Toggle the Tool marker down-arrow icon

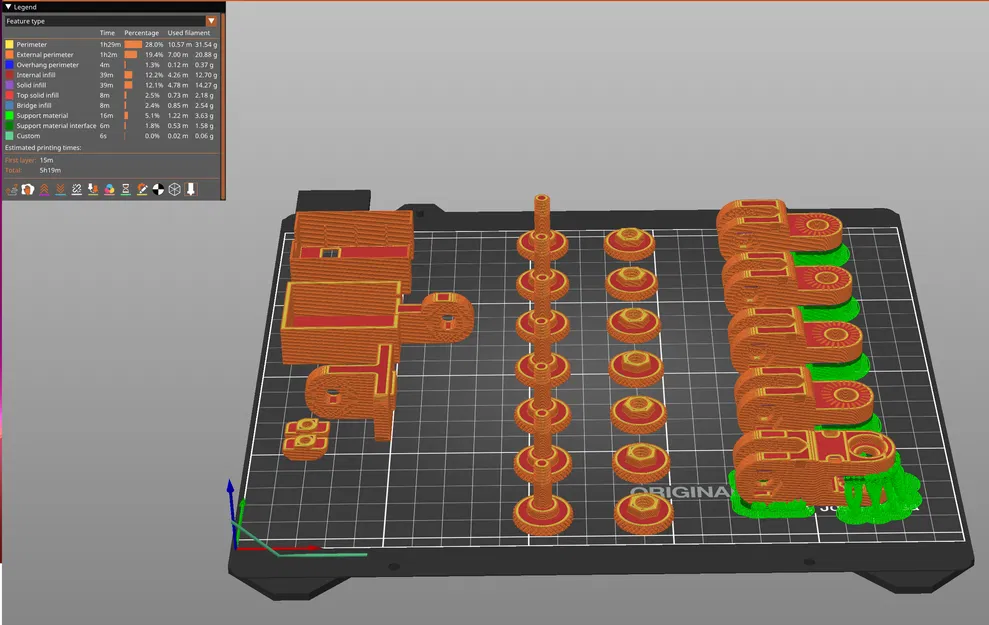coord(191,189)
